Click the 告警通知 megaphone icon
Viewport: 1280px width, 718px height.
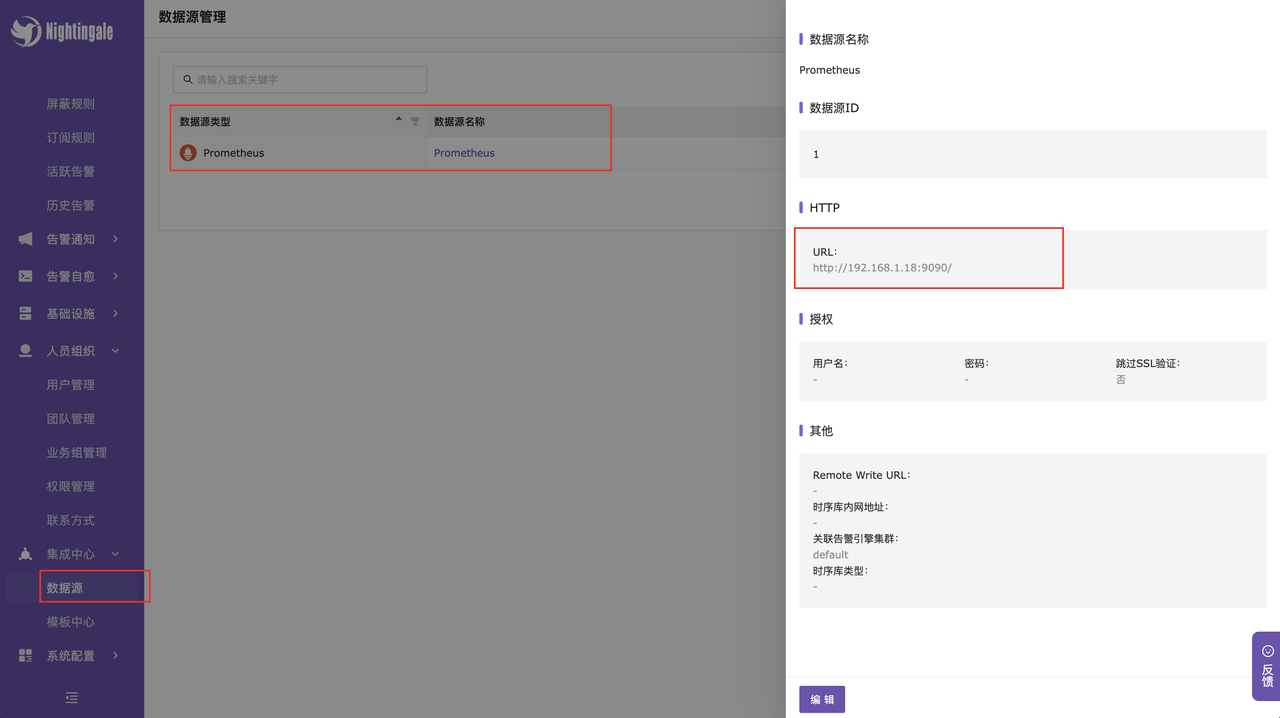point(26,239)
